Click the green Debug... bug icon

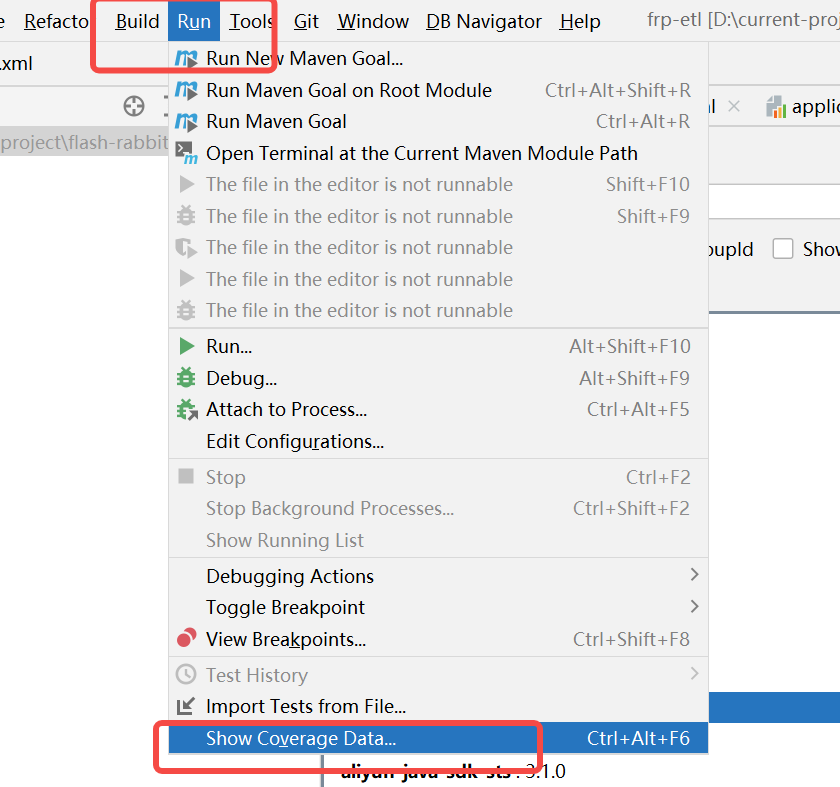point(186,378)
